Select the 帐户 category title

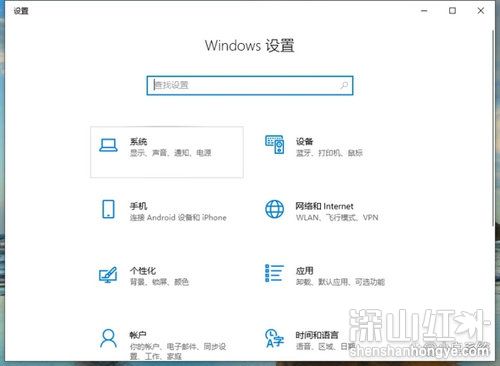click(x=138, y=335)
